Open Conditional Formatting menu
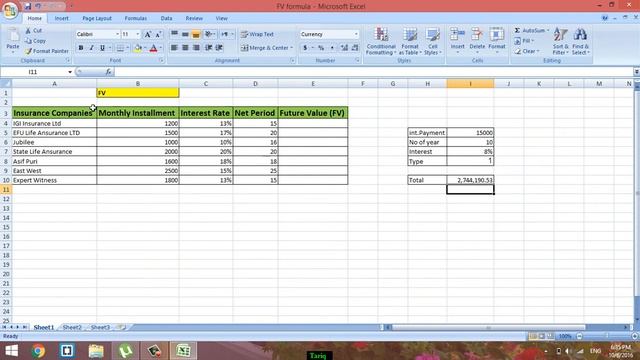Screen dimensions: 640x360 click(x=381, y=41)
